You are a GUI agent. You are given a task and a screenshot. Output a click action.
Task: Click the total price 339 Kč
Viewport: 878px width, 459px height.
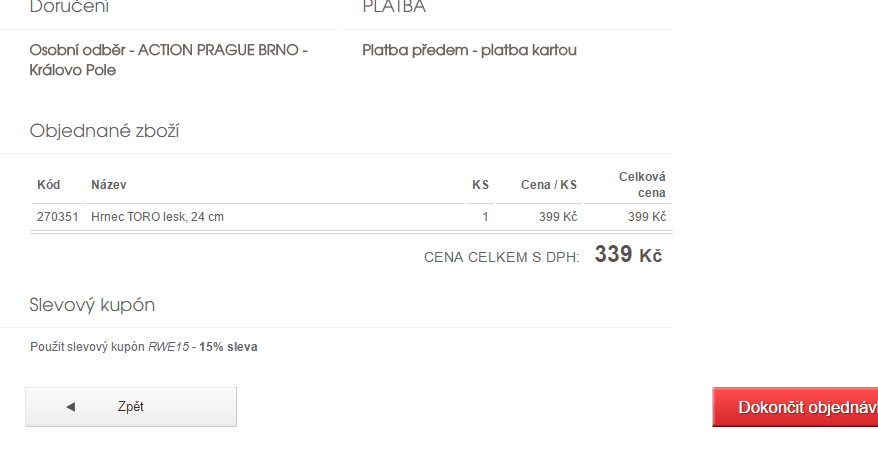click(628, 255)
